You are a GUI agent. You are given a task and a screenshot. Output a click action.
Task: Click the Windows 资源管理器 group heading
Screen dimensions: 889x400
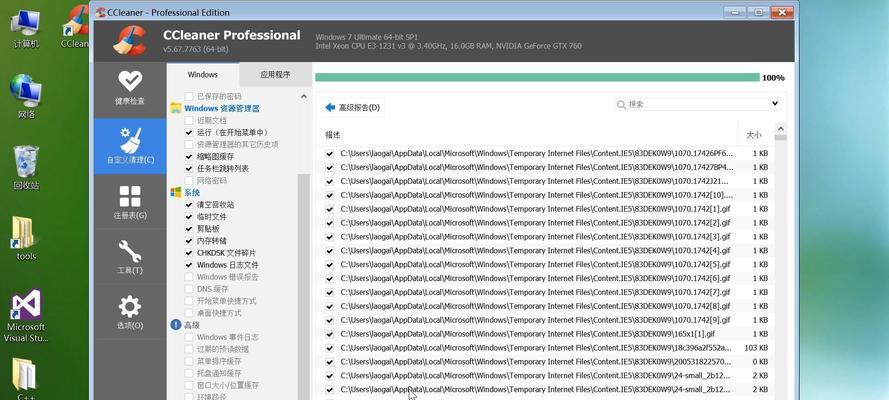coord(222,108)
